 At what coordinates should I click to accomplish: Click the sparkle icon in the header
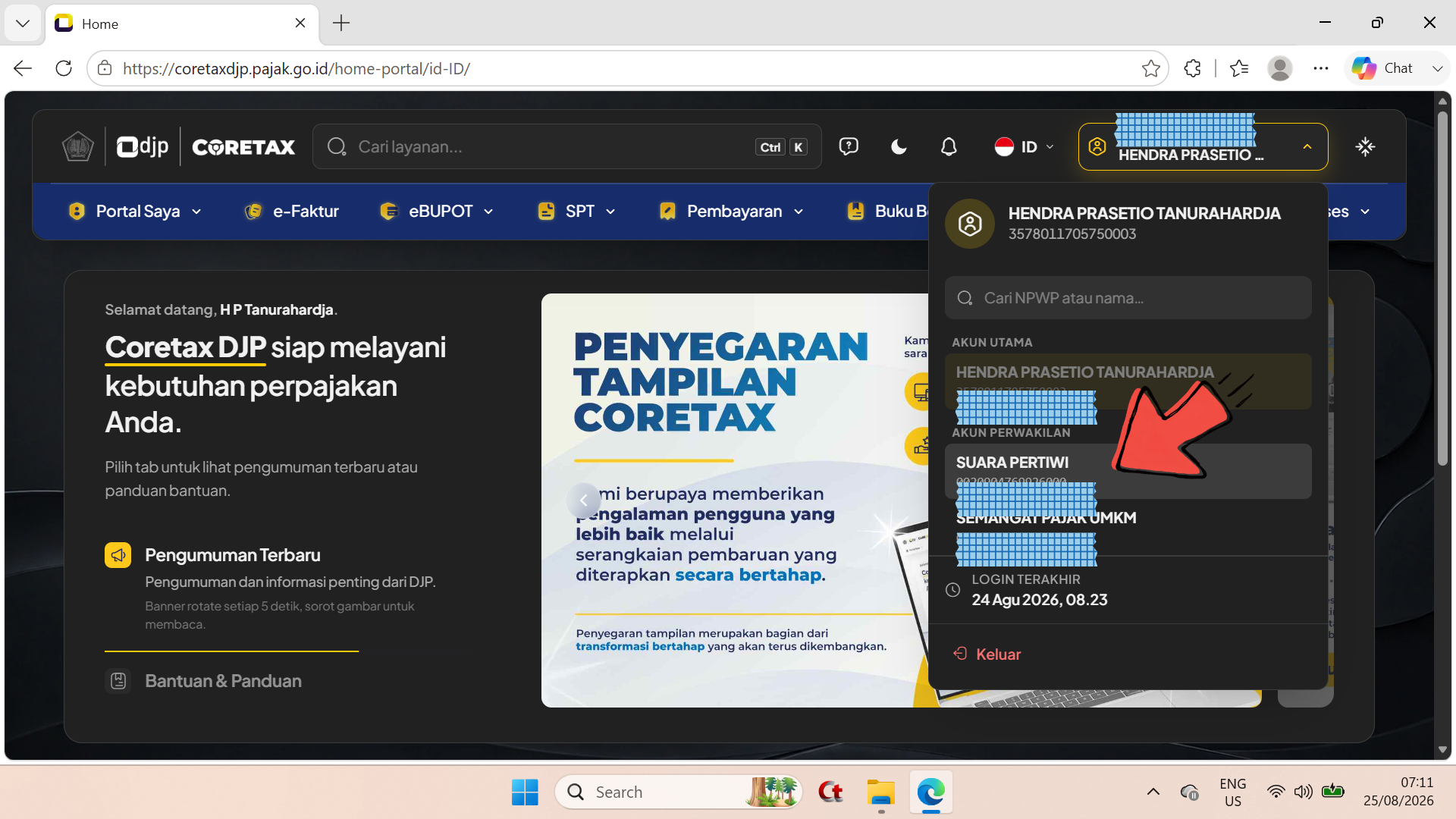click(x=1365, y=146)
